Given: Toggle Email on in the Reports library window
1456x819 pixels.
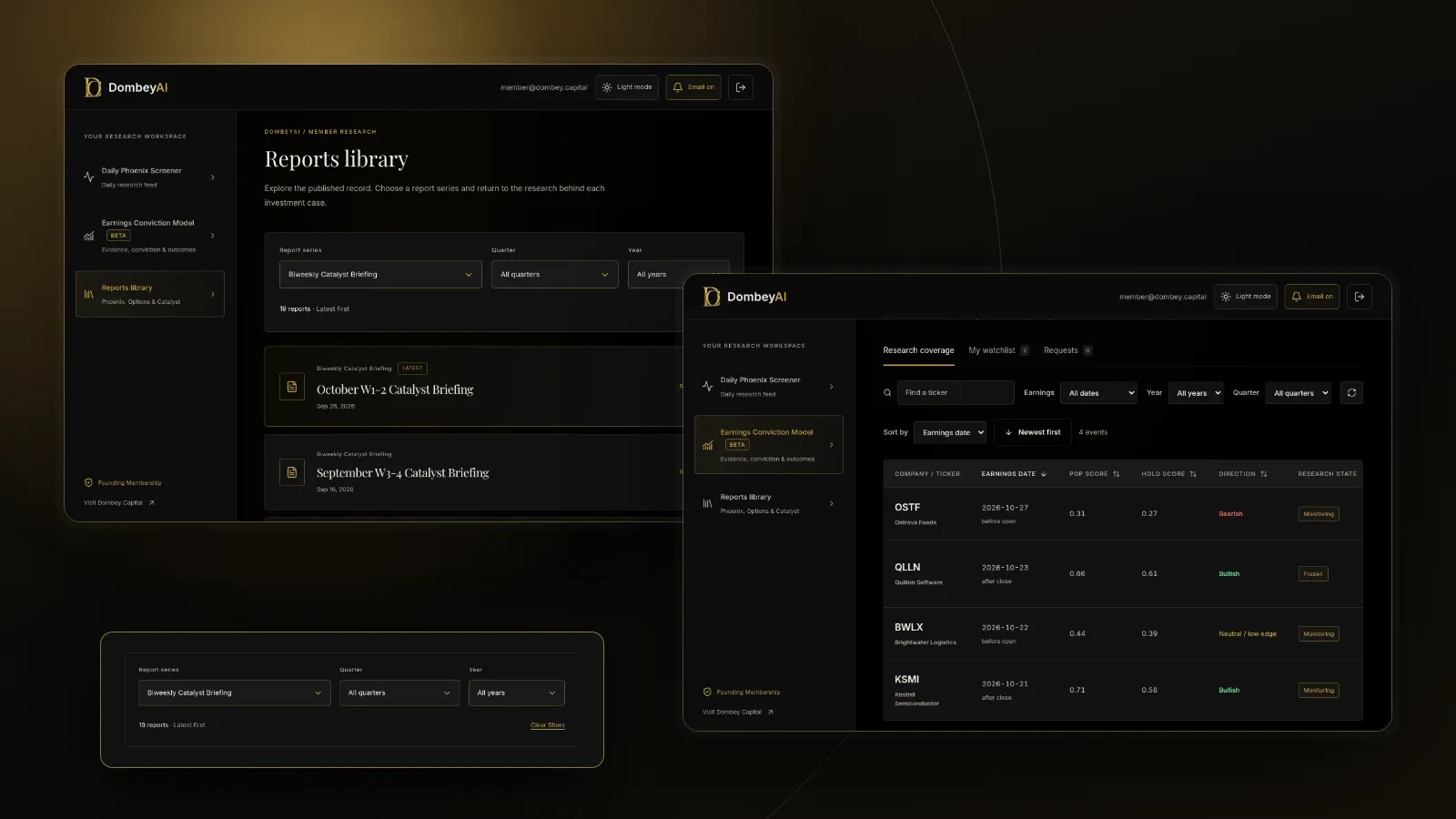Looking at the screenshot, I should [693, 87].
